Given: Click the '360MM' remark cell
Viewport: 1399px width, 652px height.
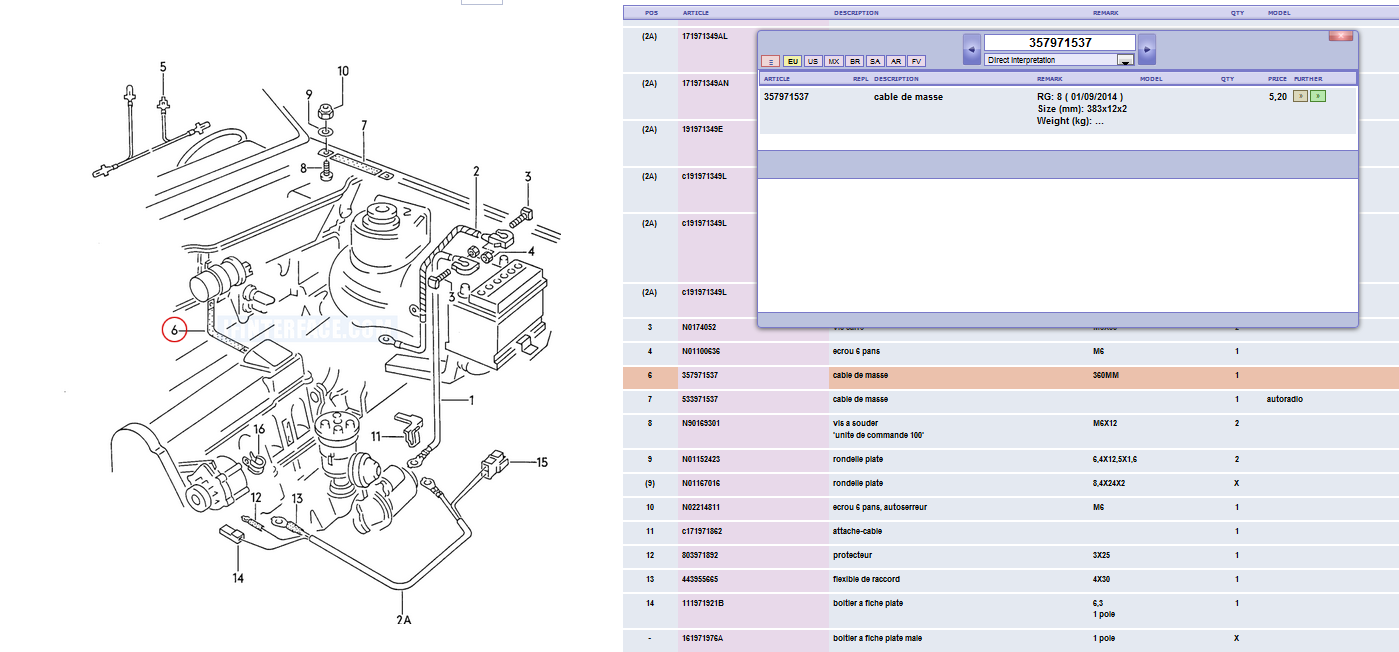Looking at the screenshot, I should (x=1107, y=375).
